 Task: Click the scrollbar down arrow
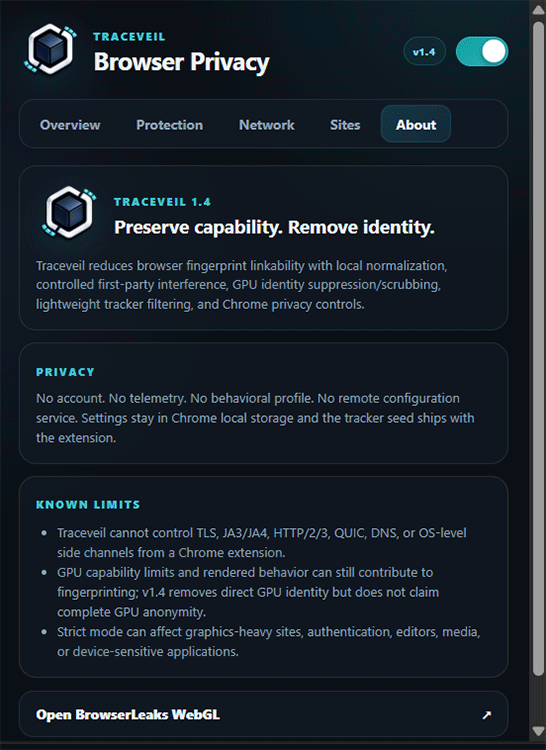(538, 731)
